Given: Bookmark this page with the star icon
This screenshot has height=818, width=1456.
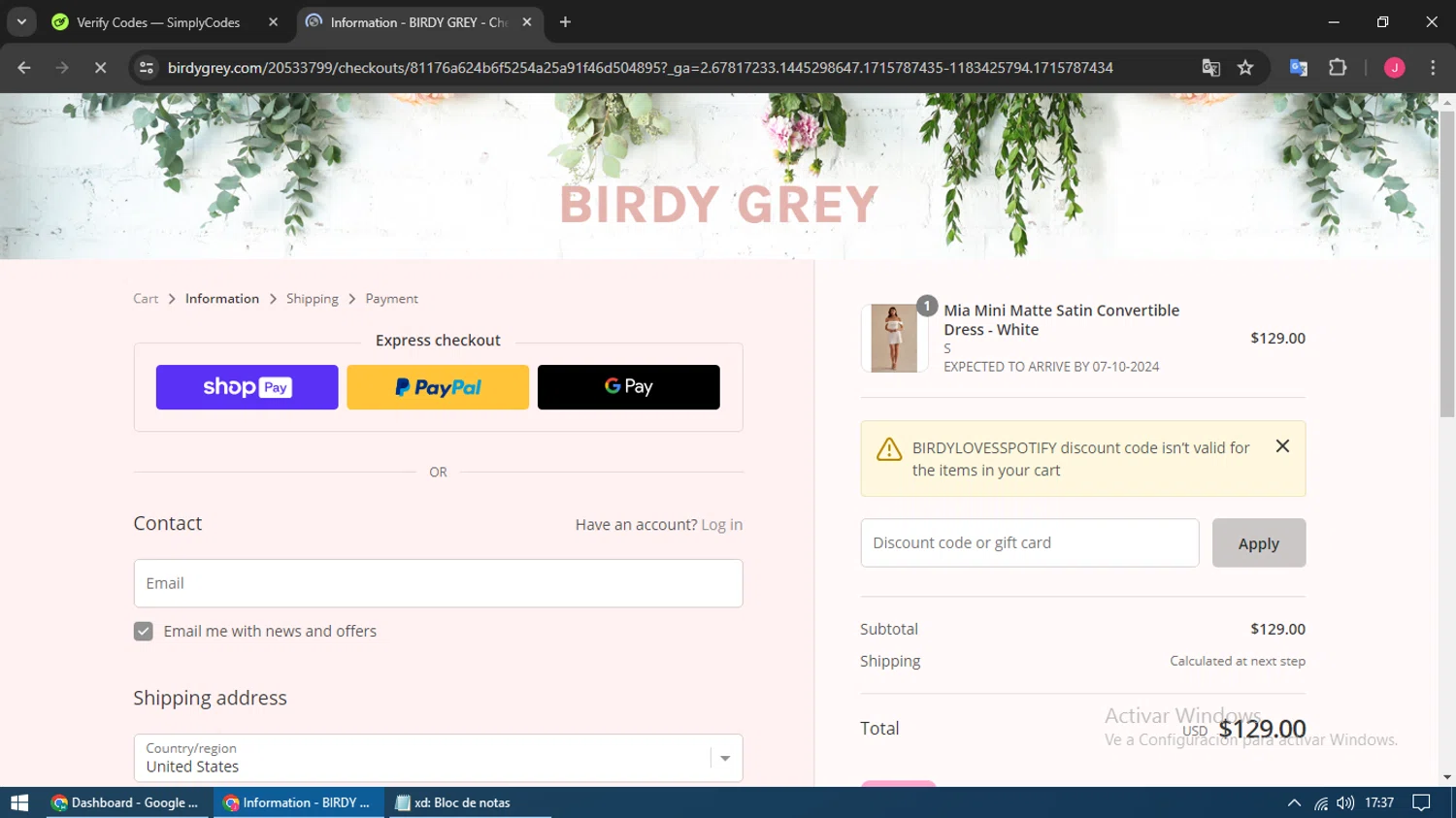Looking at the screenshot, I should tap(1245, 68).
